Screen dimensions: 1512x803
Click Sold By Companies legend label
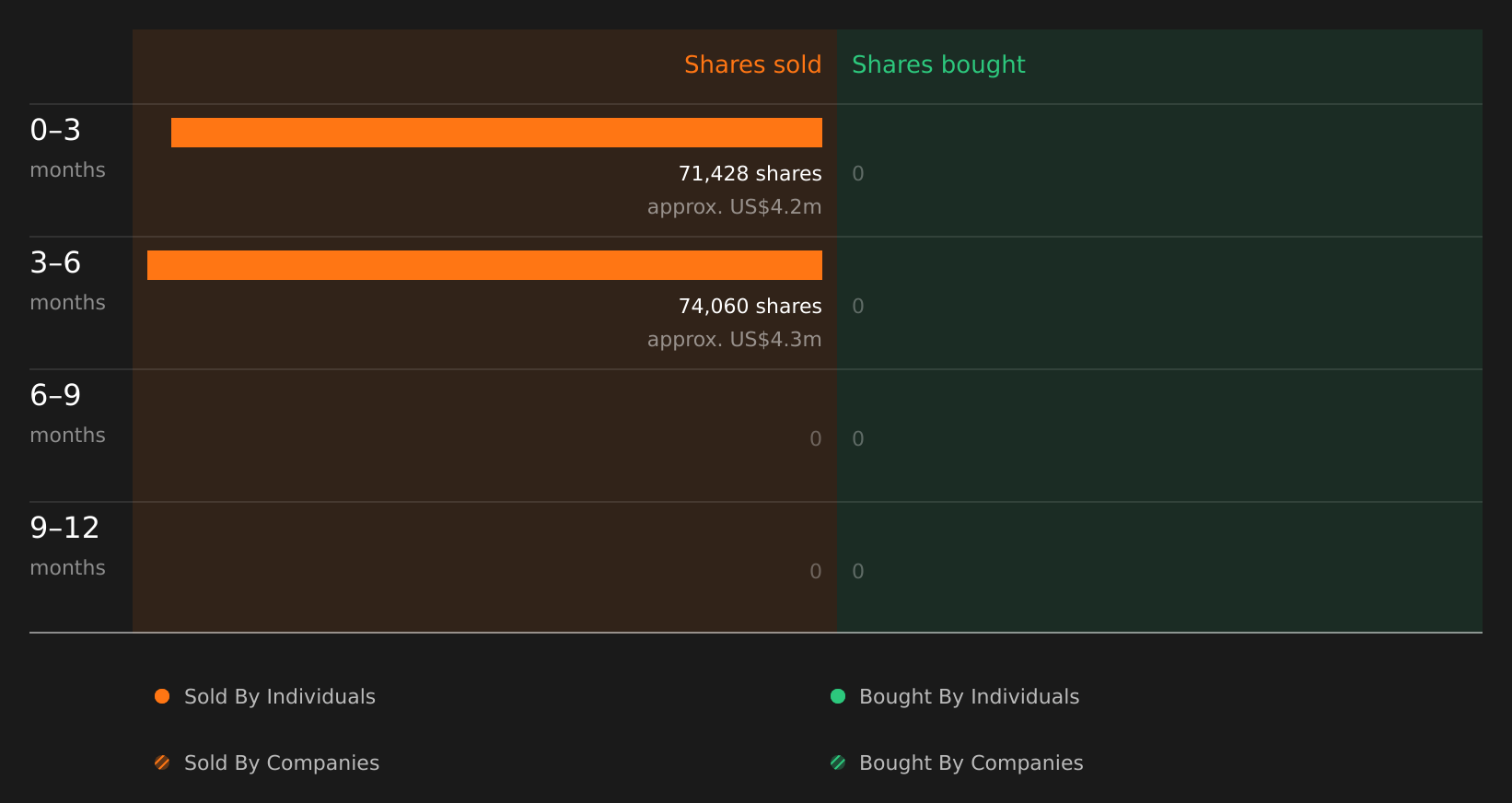point(282,762)
